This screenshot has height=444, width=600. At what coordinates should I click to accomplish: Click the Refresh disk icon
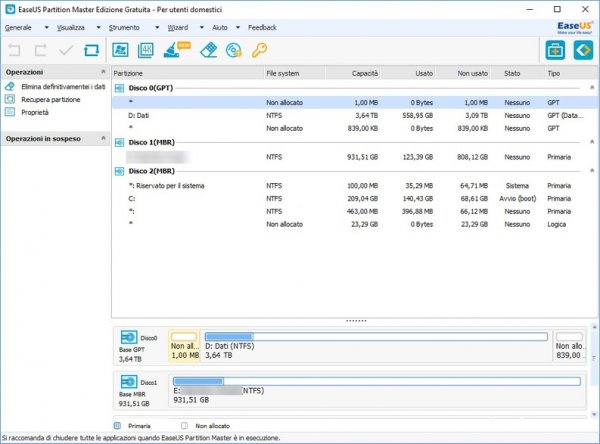point(91,50)
